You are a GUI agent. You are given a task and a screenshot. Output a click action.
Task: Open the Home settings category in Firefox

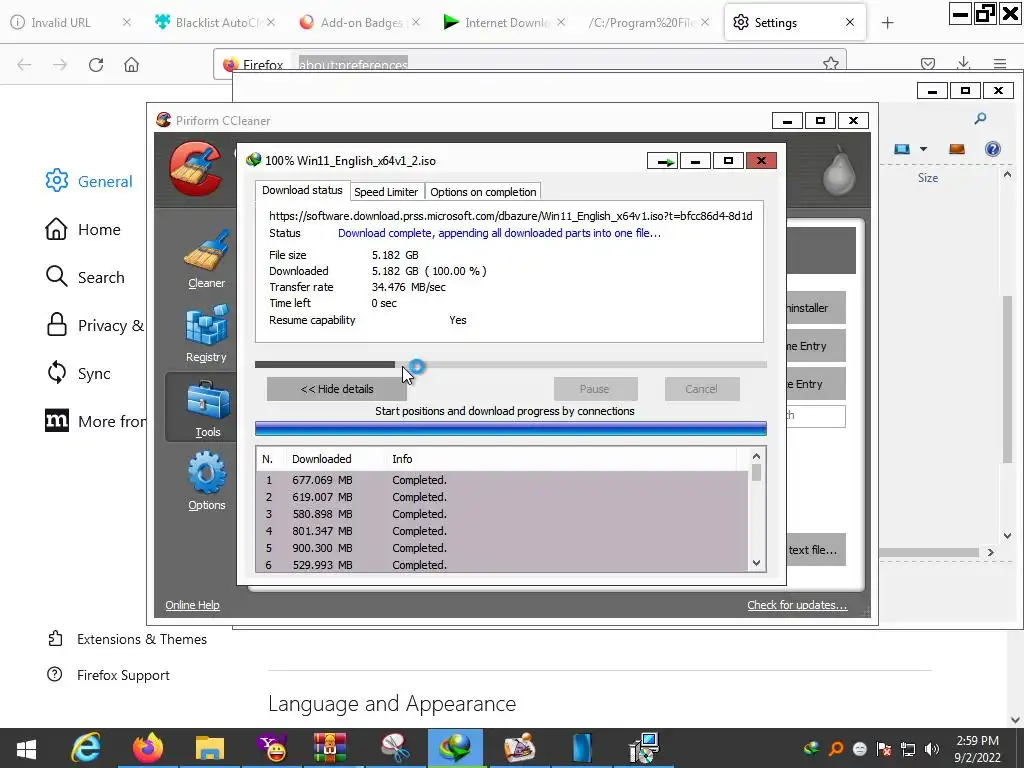pos(83,229)
